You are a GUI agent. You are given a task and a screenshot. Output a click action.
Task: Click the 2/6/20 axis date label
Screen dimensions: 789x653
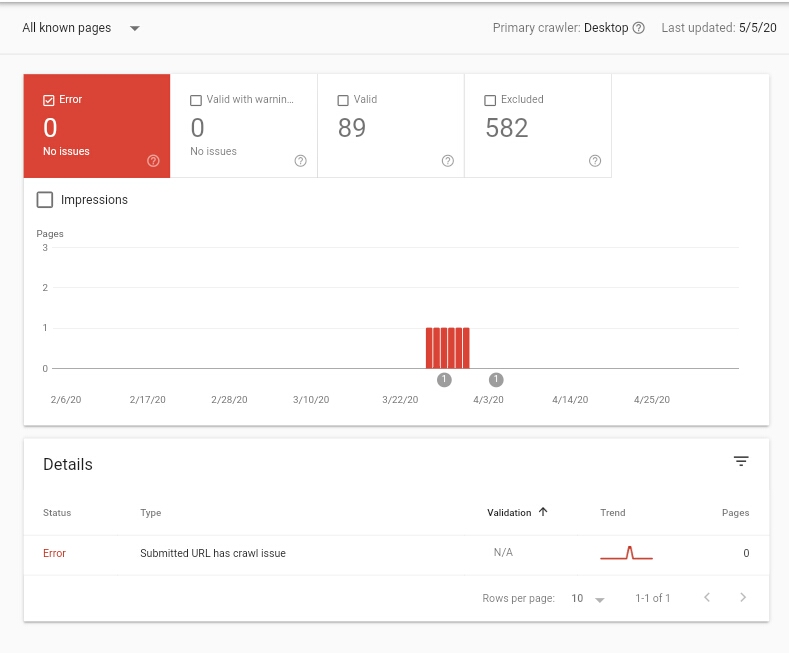[66, 399]
